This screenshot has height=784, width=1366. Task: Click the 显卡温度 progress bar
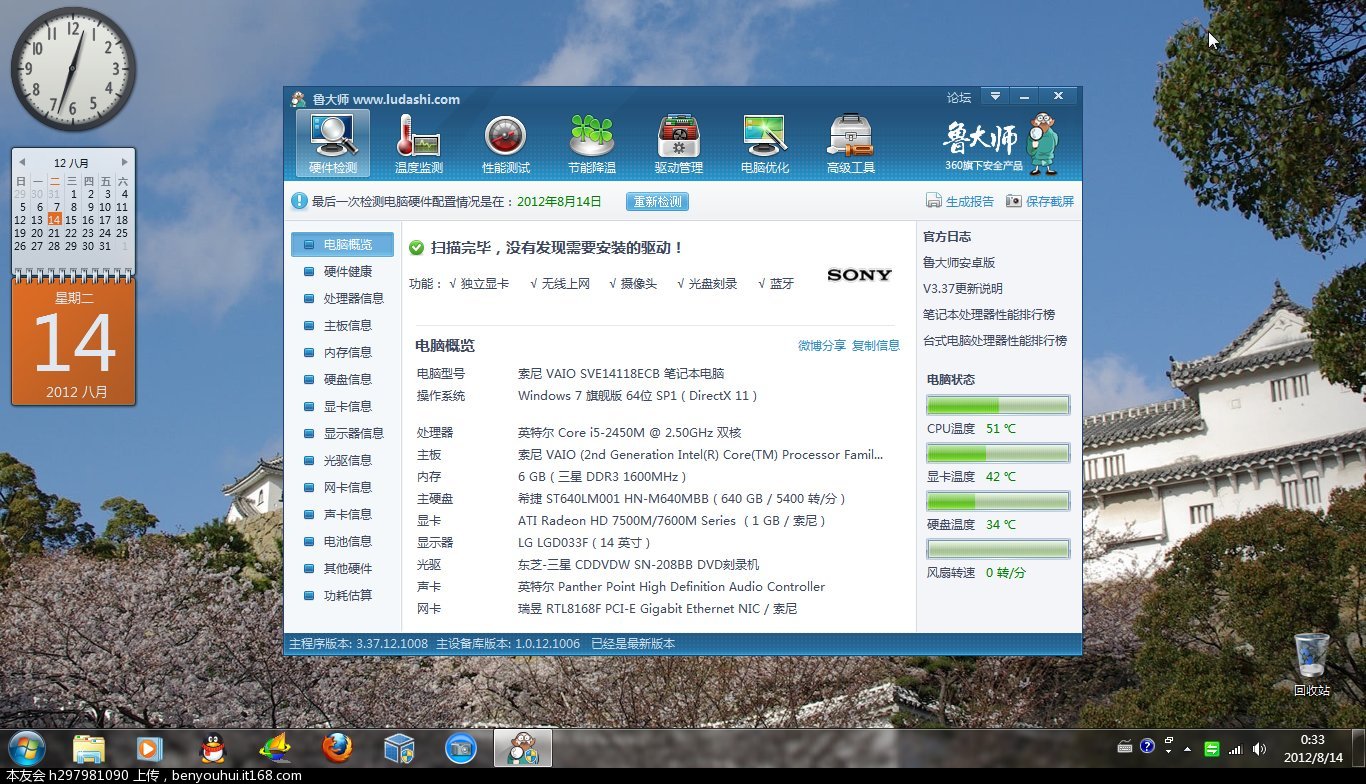pos(998,453)
